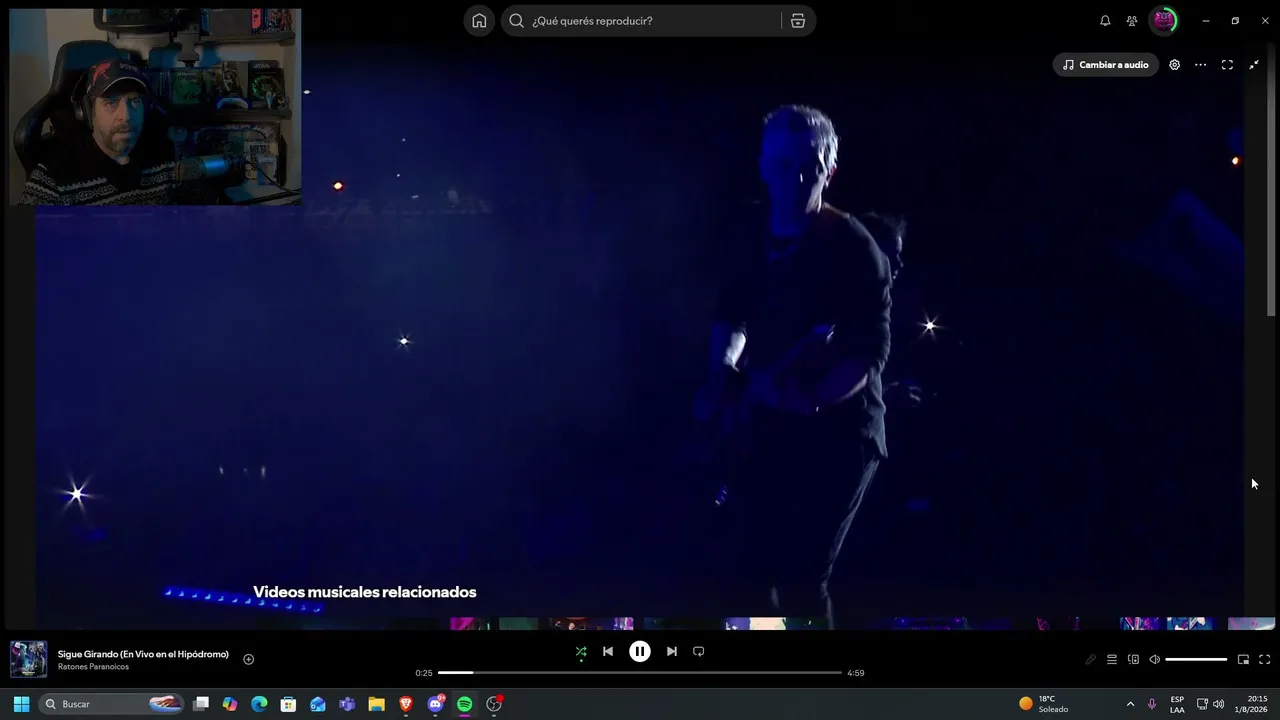The image size is (1280, 720).
Task: Click the 'Videos musicales relacionados' heading
Action: [x=365, y=592]
